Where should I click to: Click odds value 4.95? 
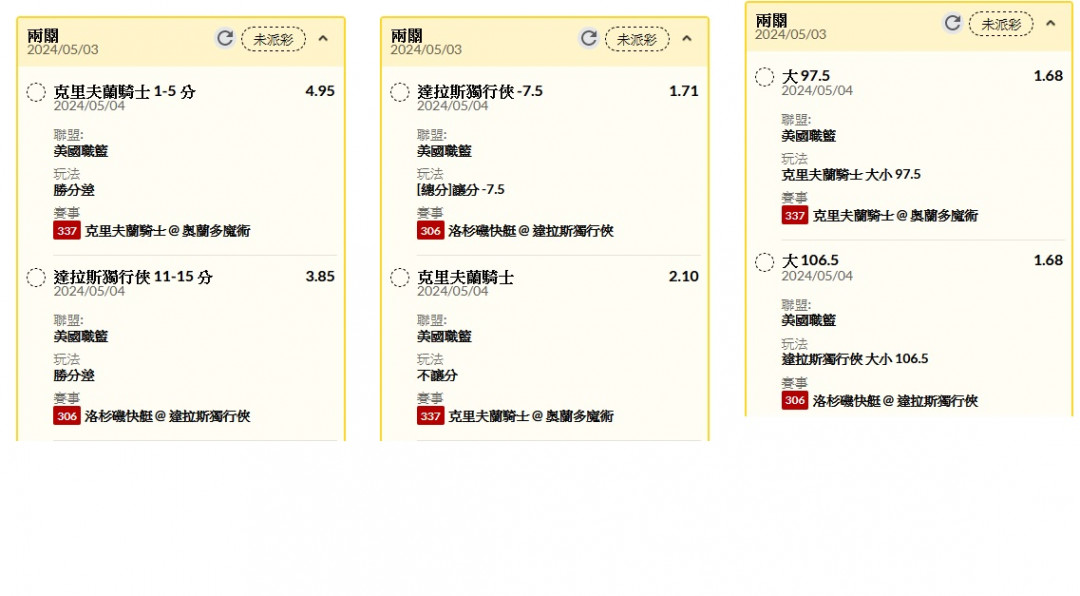(320, 91)
